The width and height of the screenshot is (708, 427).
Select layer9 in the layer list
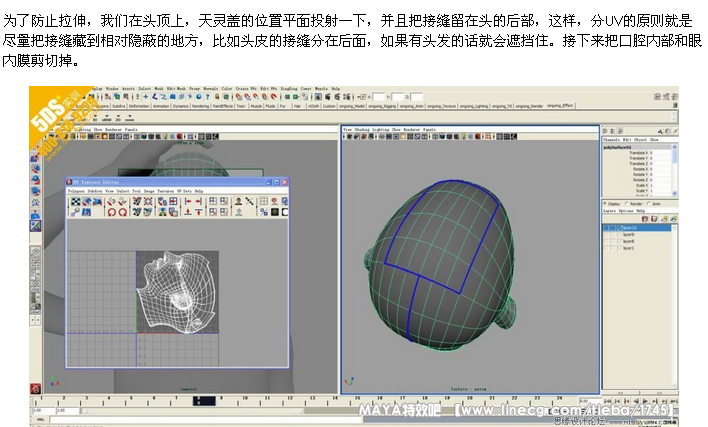click(629, 235)
